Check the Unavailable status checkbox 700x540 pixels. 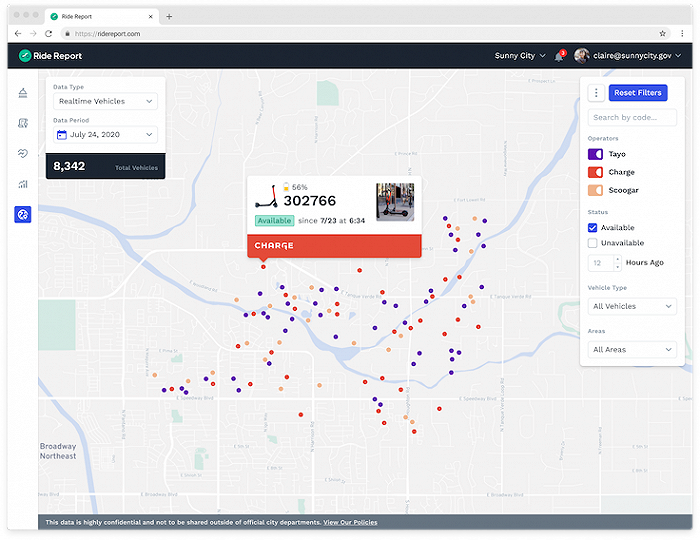(x=593, y=243)
